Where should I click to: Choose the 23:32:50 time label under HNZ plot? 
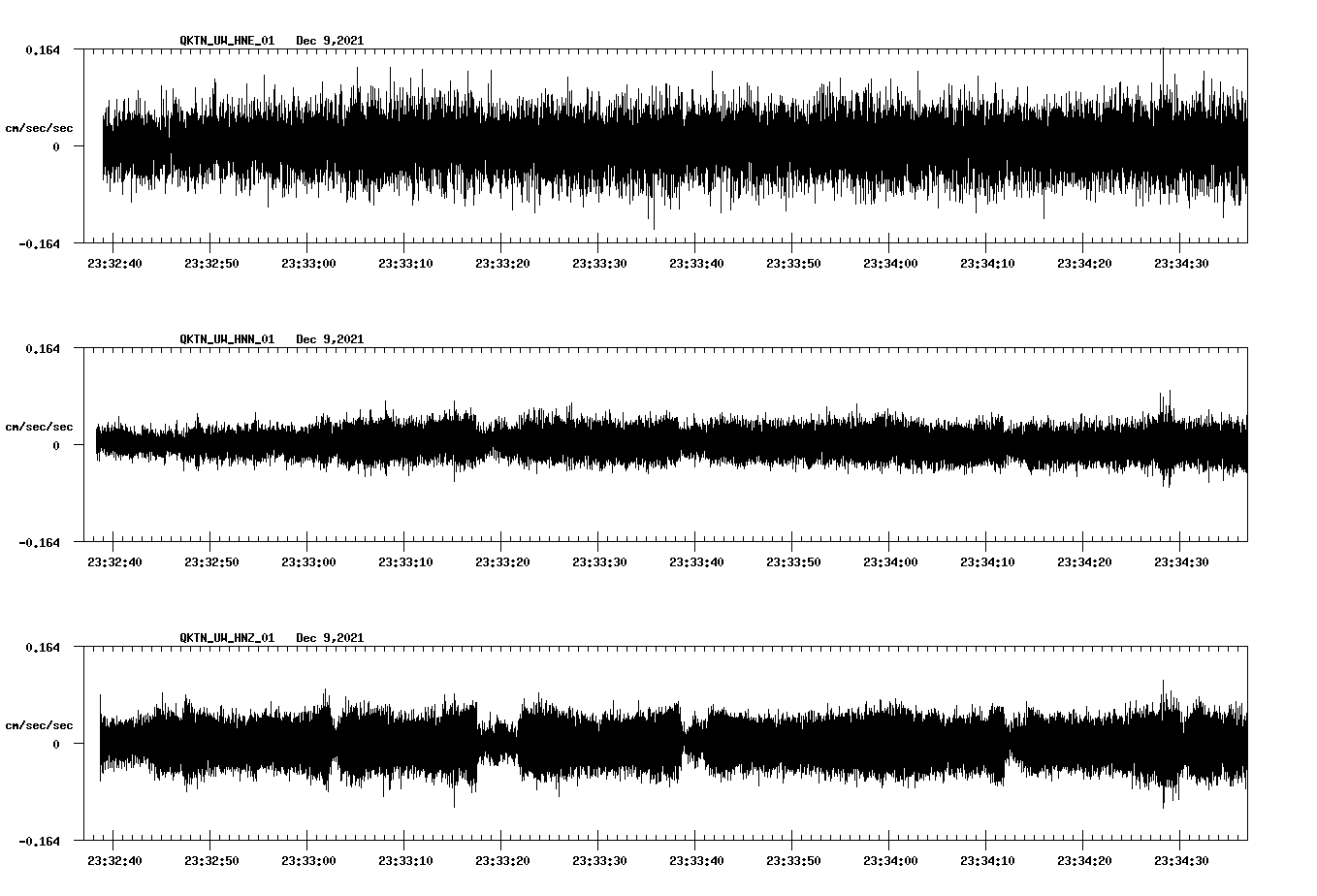click(x=211, y=860)
